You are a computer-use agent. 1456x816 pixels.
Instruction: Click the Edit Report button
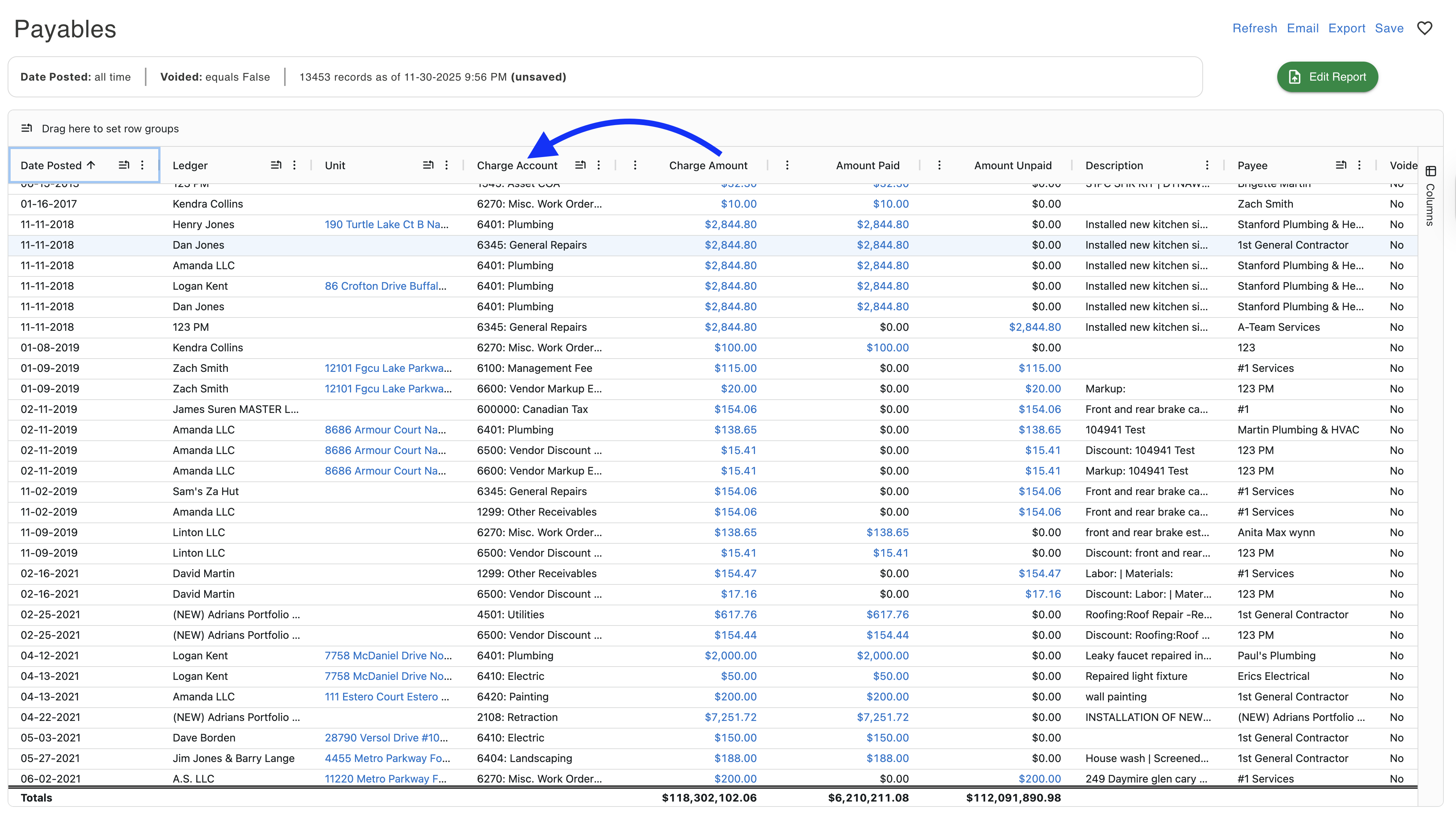pos(1327,77)
